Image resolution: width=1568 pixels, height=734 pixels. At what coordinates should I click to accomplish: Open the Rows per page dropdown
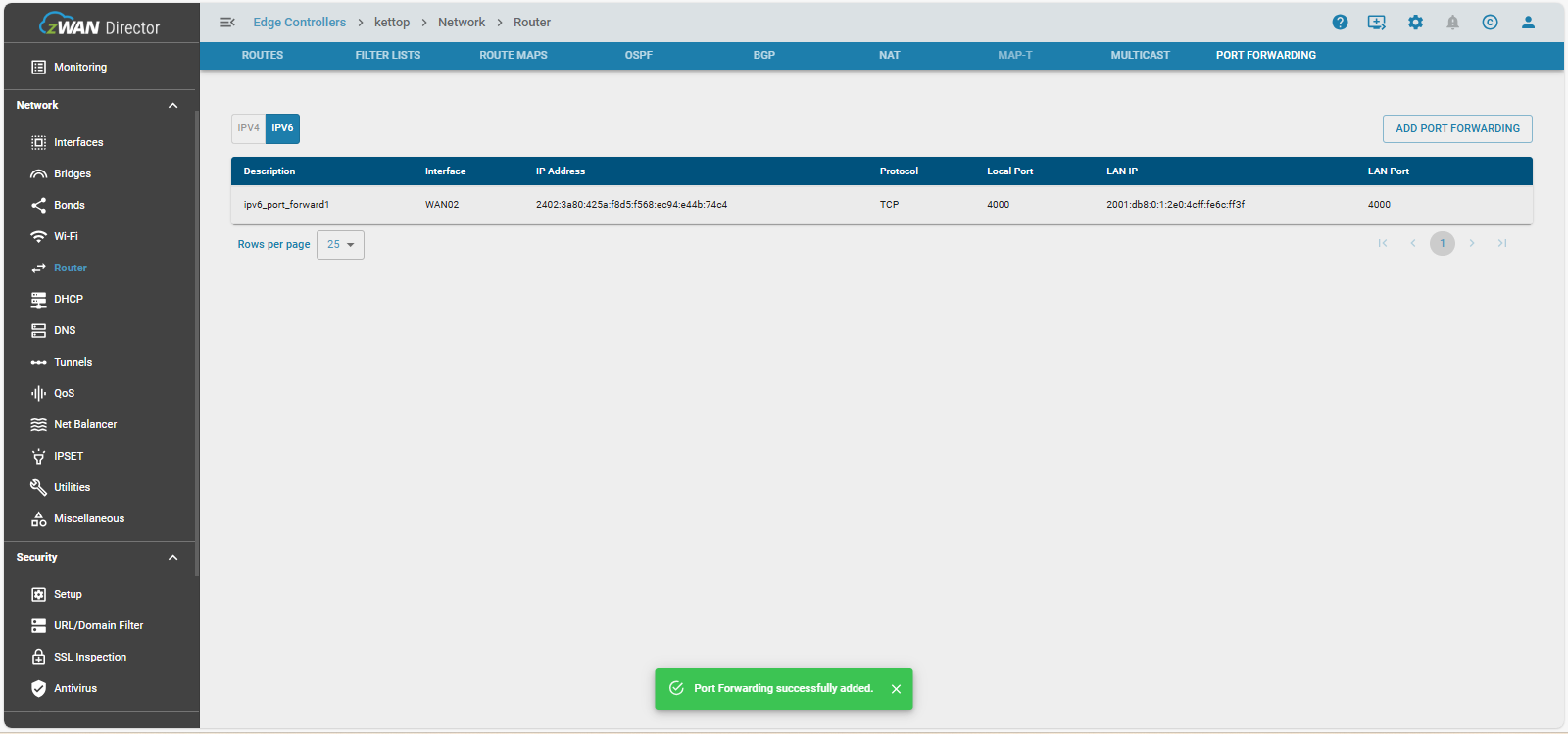pyautogui.click(x=340, y=245)
